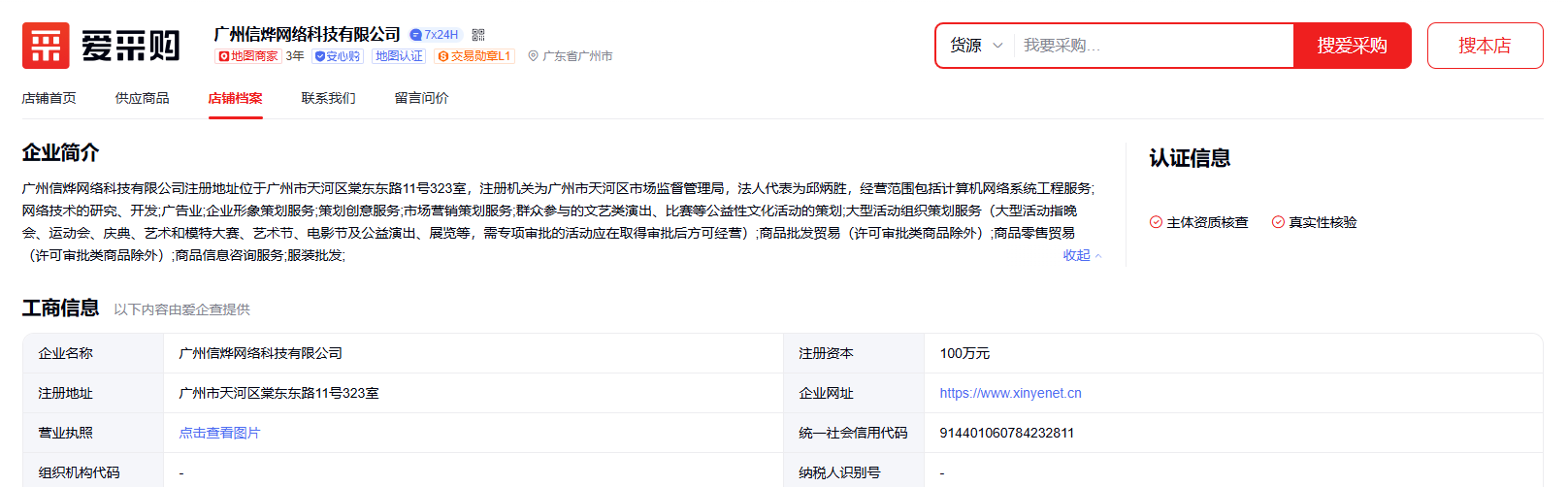Screen dimensions: 1568x487
Task: Click the 真实性核验 check icon
Action: [x=1278, y=222]
